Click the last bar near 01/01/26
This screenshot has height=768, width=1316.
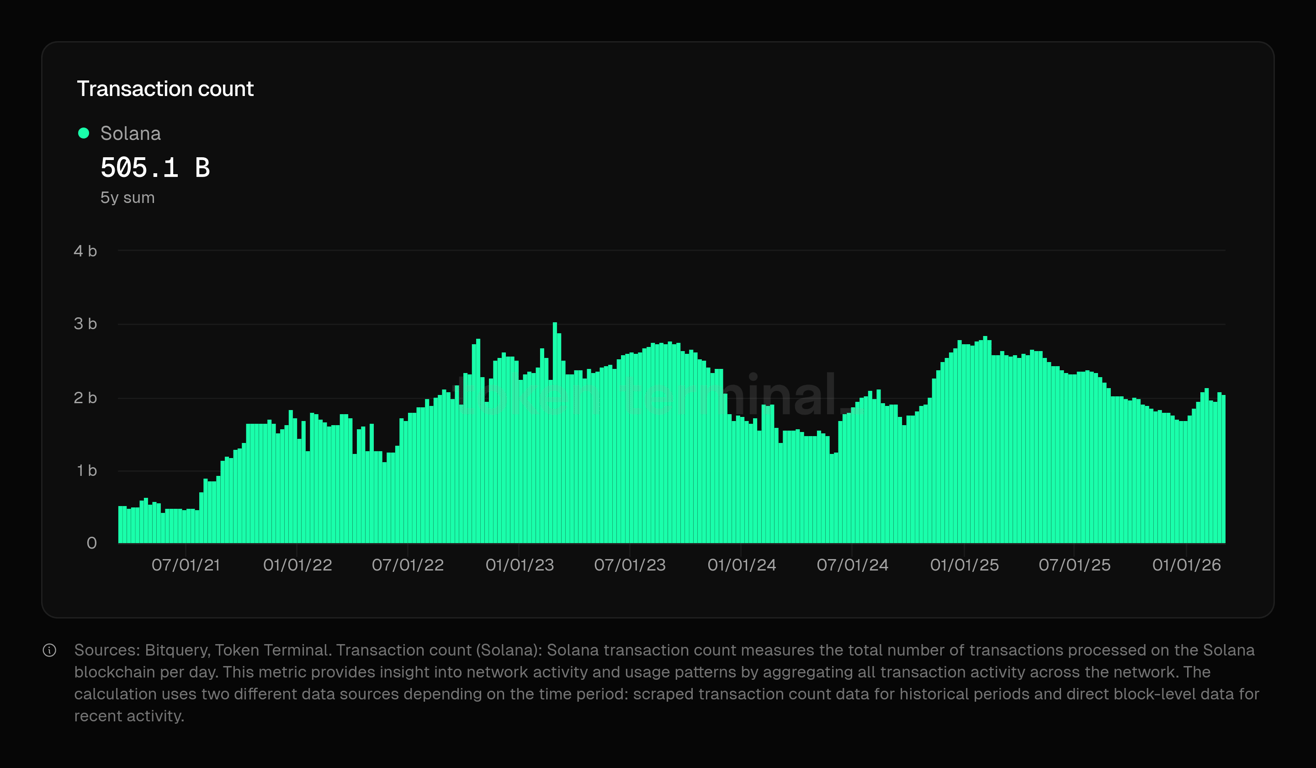click(x=1222, y=470)
